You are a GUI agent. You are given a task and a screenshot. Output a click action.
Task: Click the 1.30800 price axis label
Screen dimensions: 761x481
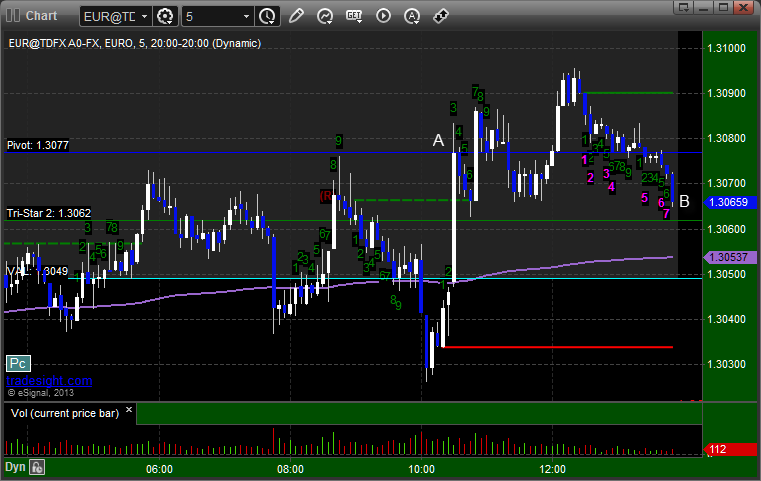[727, 138]
